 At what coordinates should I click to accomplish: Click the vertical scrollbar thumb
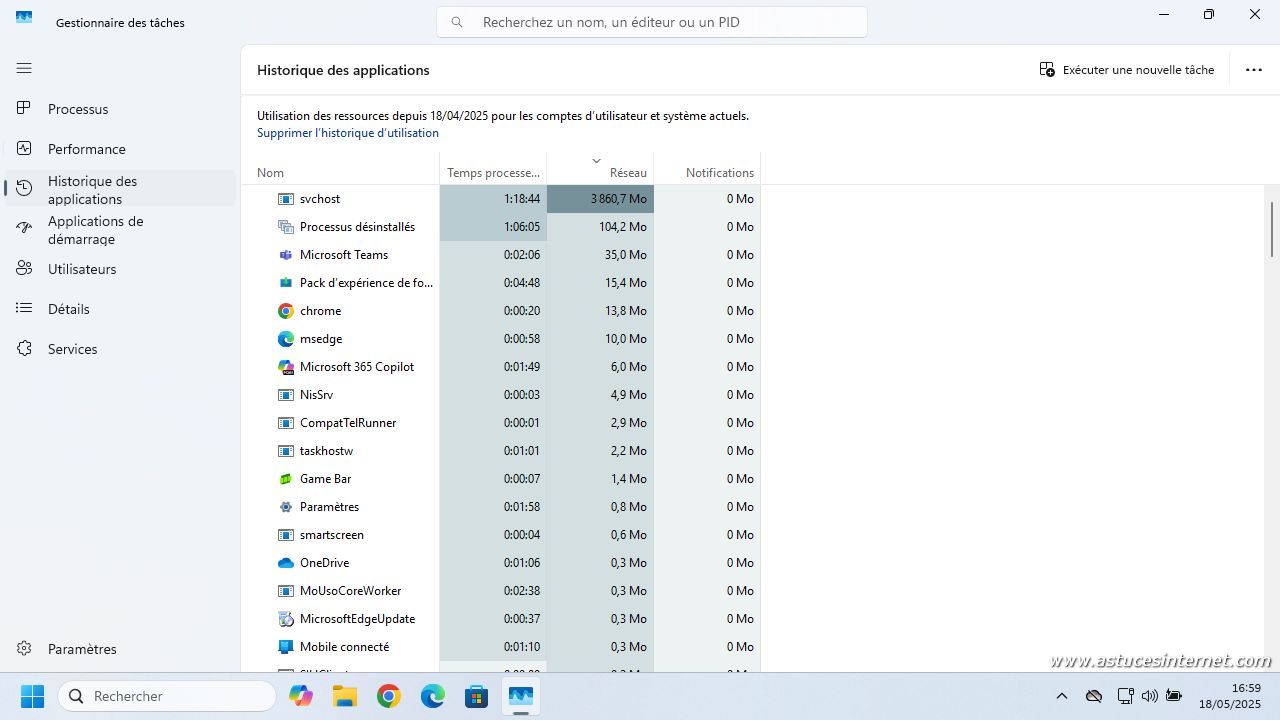[x=1272, y=229]
